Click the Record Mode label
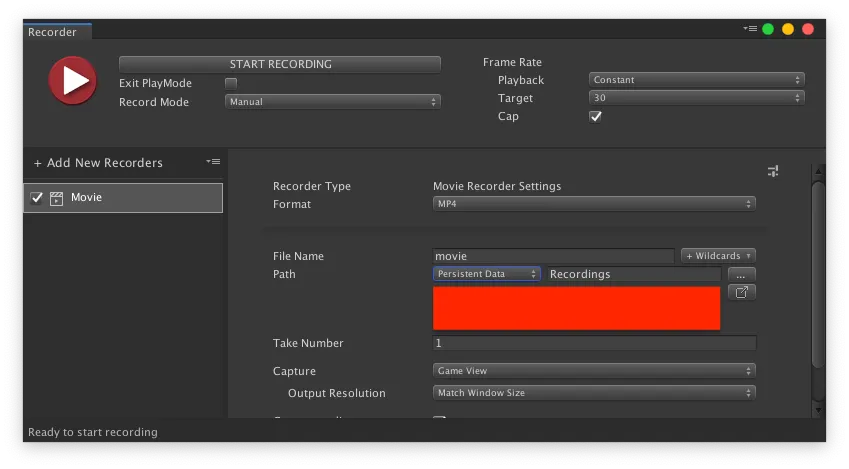 [x=154, y=102]
